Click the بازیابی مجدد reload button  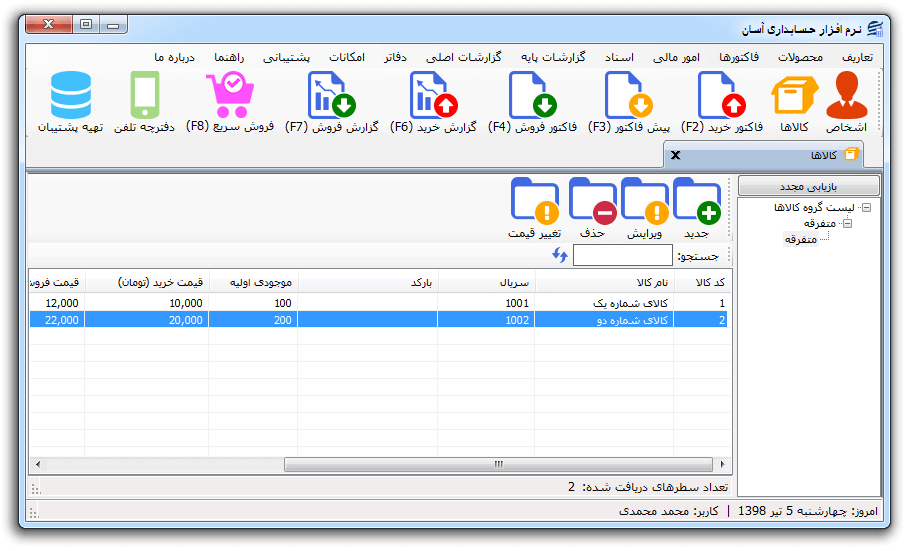click(808, 187)
